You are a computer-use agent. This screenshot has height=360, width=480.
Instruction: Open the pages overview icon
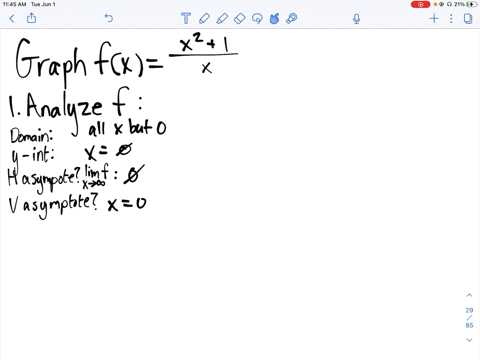[468, 18]
